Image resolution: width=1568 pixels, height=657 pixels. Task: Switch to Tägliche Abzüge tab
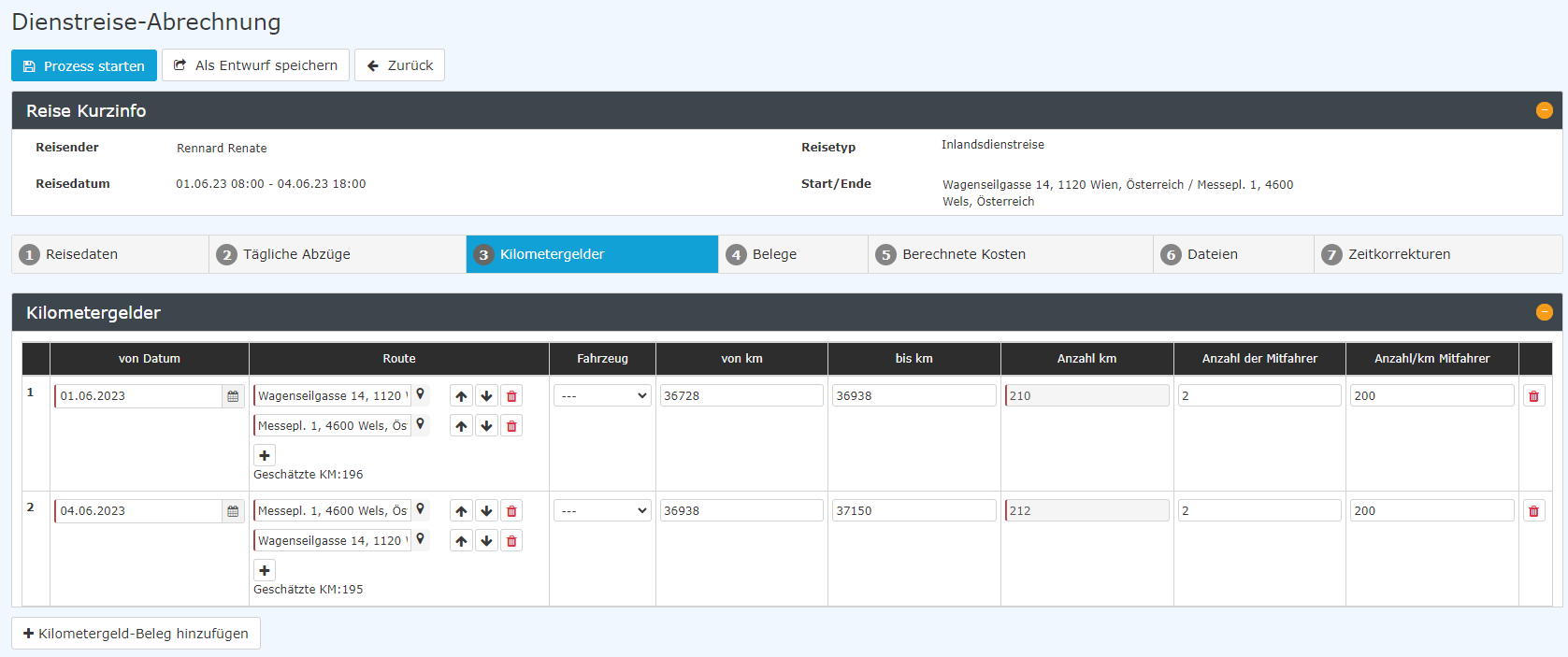338,254
